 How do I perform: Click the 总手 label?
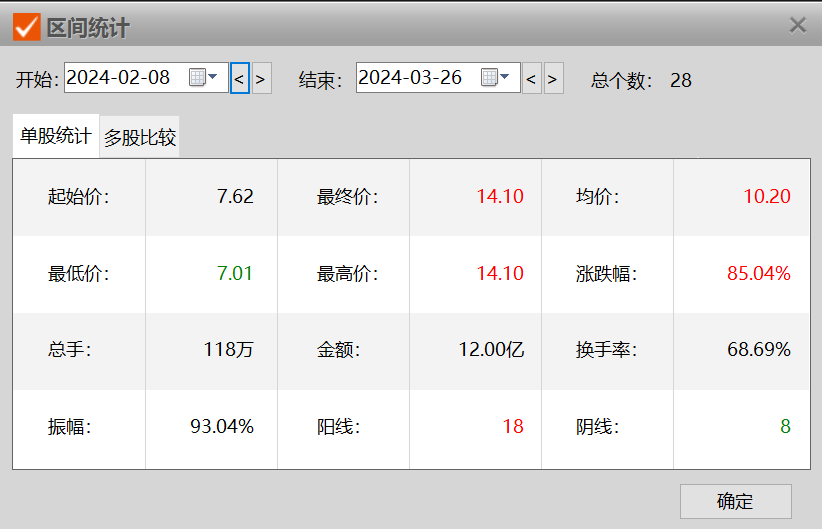point(70,350)
